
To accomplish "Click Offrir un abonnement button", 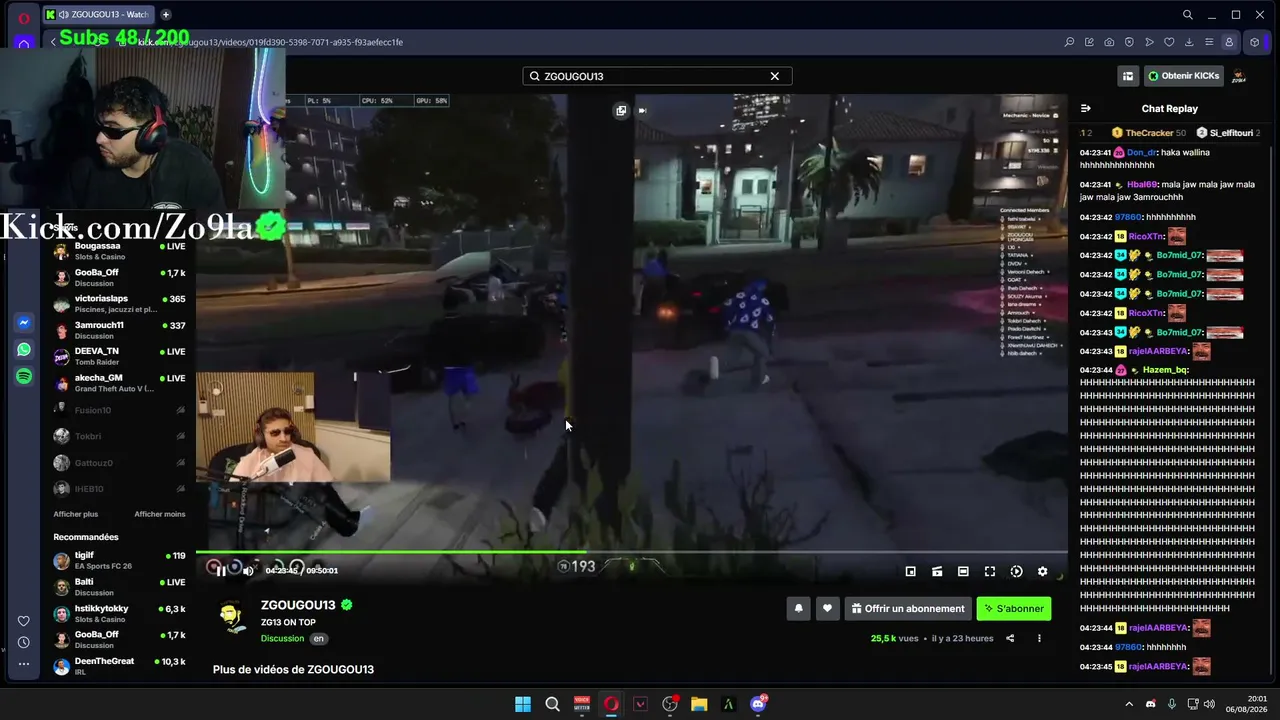I will click(x=908, y=608).
